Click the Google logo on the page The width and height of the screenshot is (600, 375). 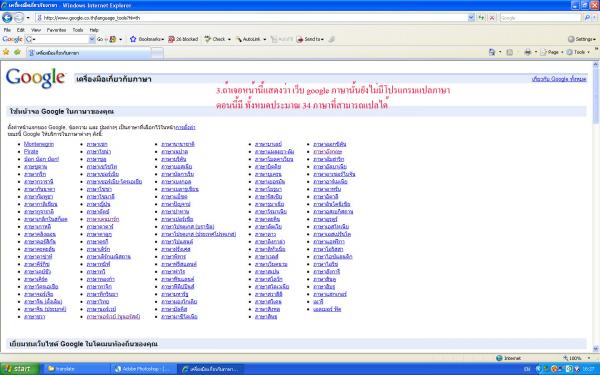pyautogui.click(x=36, y=78)
